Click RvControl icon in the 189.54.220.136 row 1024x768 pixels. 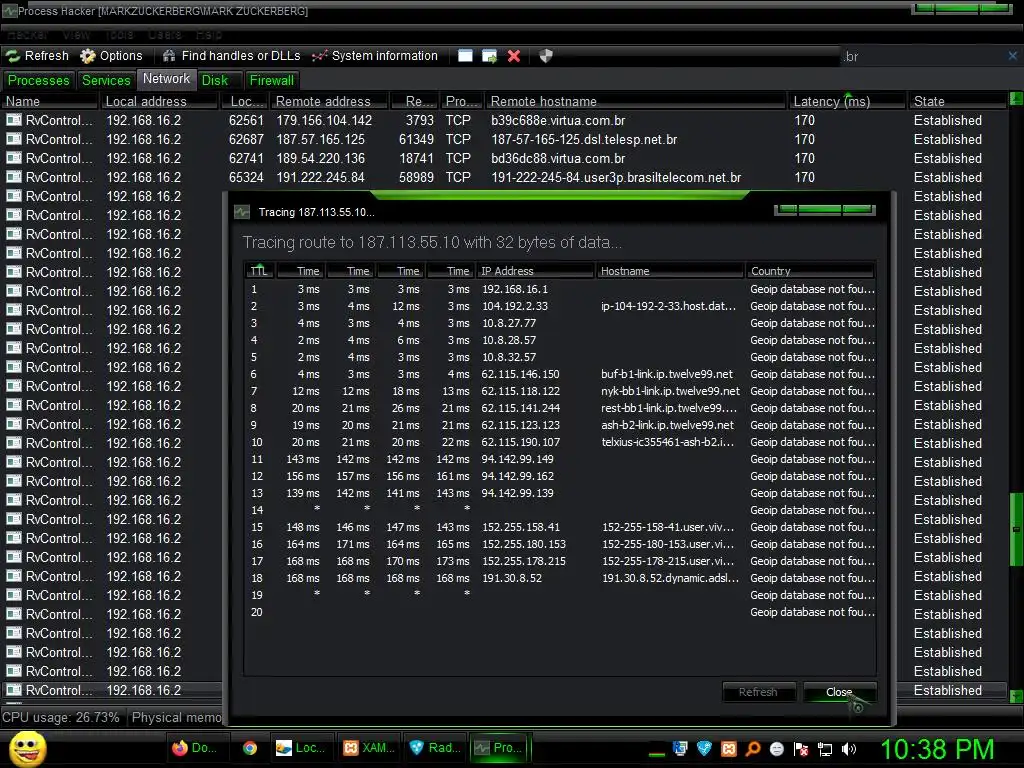click(14, 158)
